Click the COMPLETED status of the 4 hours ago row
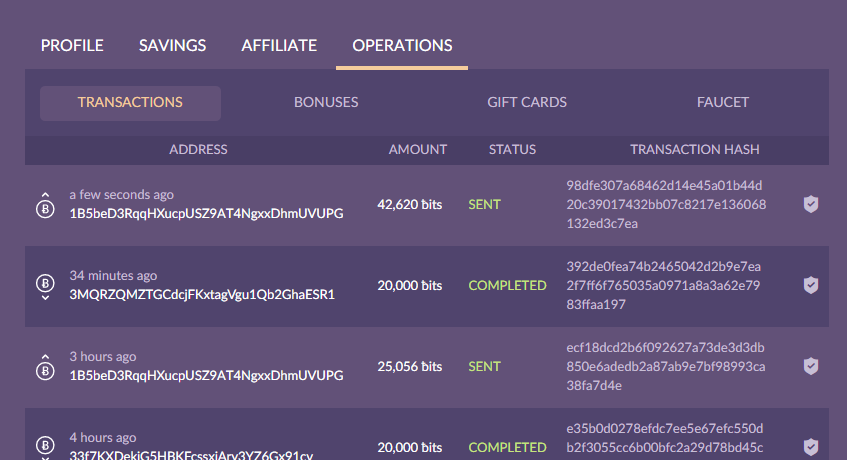Image resolution: width=847 pixels, height=460 pixels. [x=507, y=448]
